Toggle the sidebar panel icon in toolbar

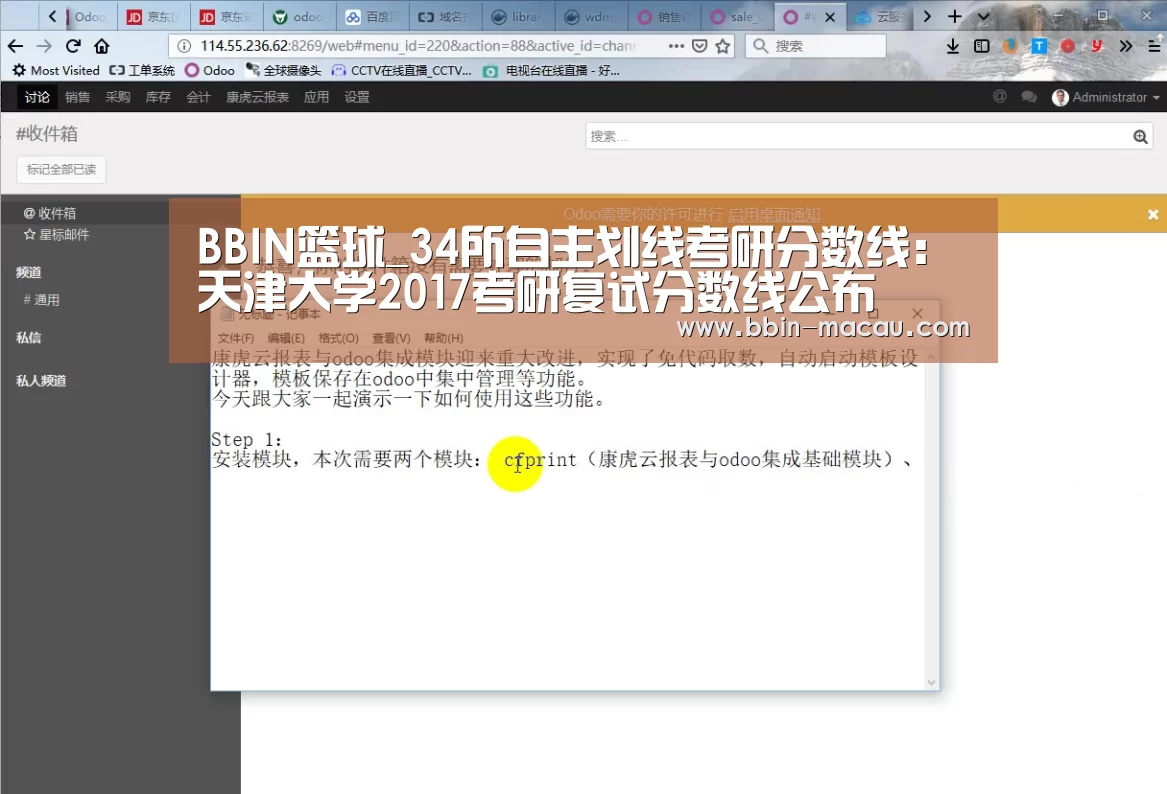click(x=982, y=46)
